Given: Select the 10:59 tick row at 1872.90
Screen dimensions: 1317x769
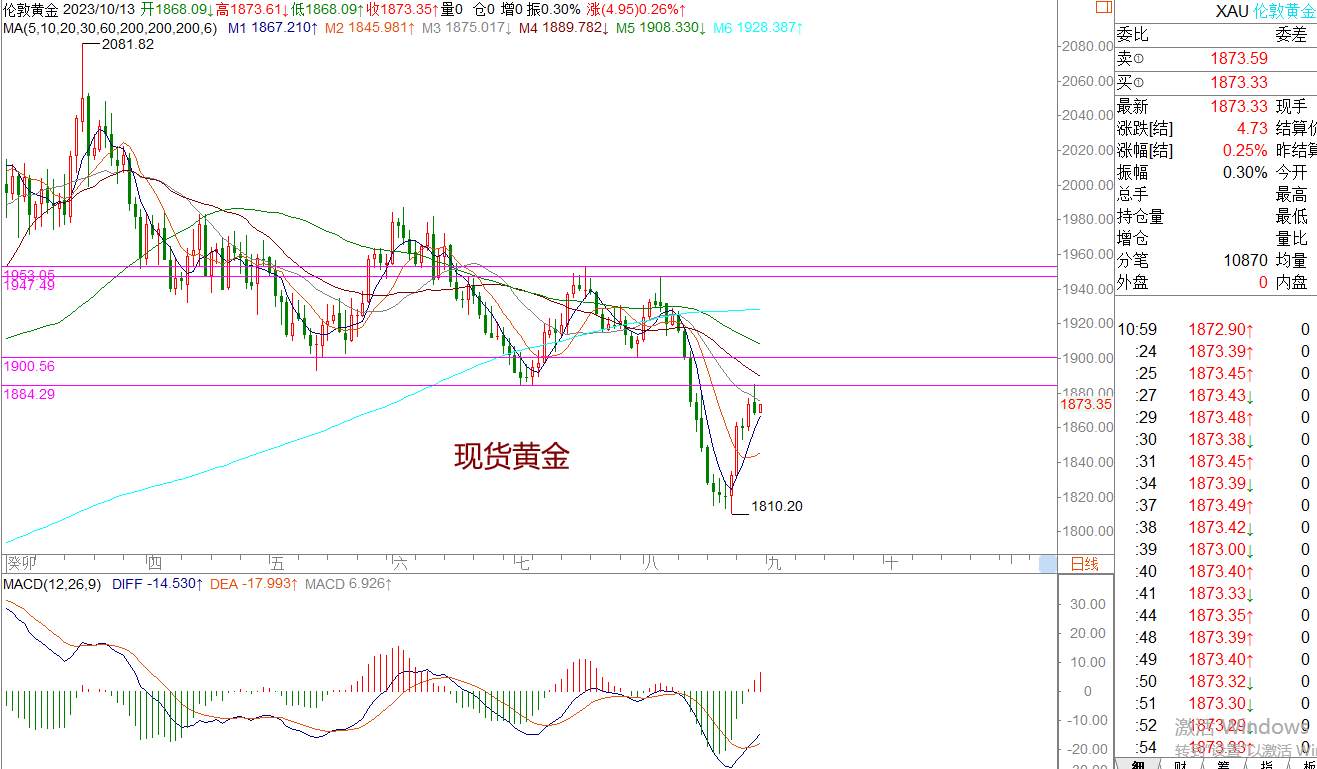Looking at the screenshot, I should pos(1216,329).
